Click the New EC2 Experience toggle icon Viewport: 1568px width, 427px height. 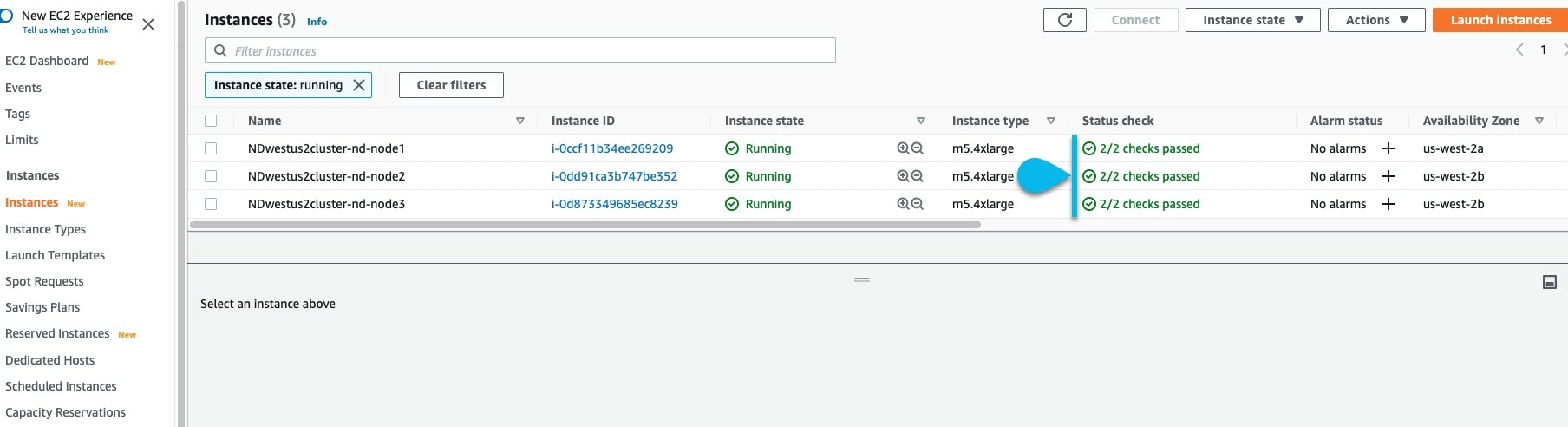(x=5, y=16)
